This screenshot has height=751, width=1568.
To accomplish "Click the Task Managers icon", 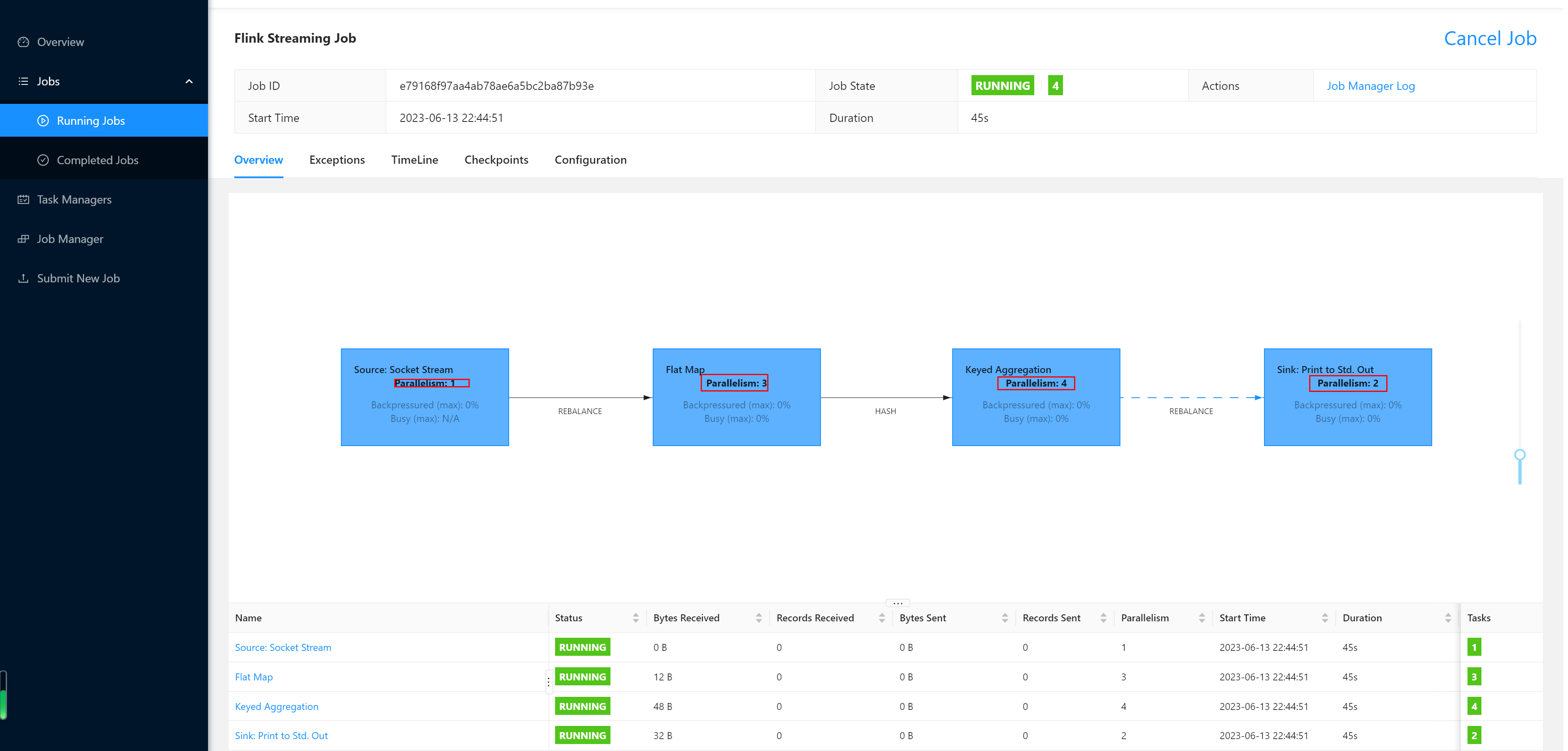I will pyautogui.click(x=23, y=199).
